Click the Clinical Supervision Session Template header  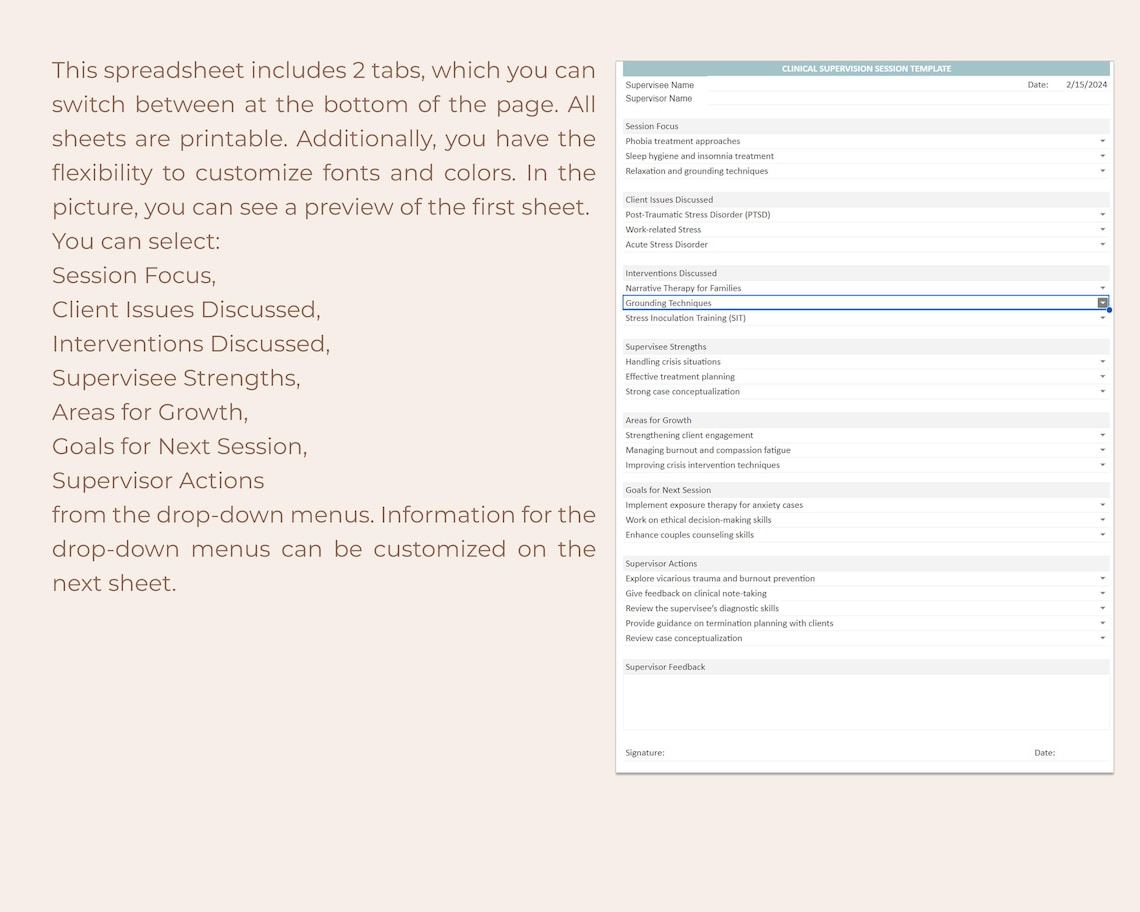pos(865,68)
